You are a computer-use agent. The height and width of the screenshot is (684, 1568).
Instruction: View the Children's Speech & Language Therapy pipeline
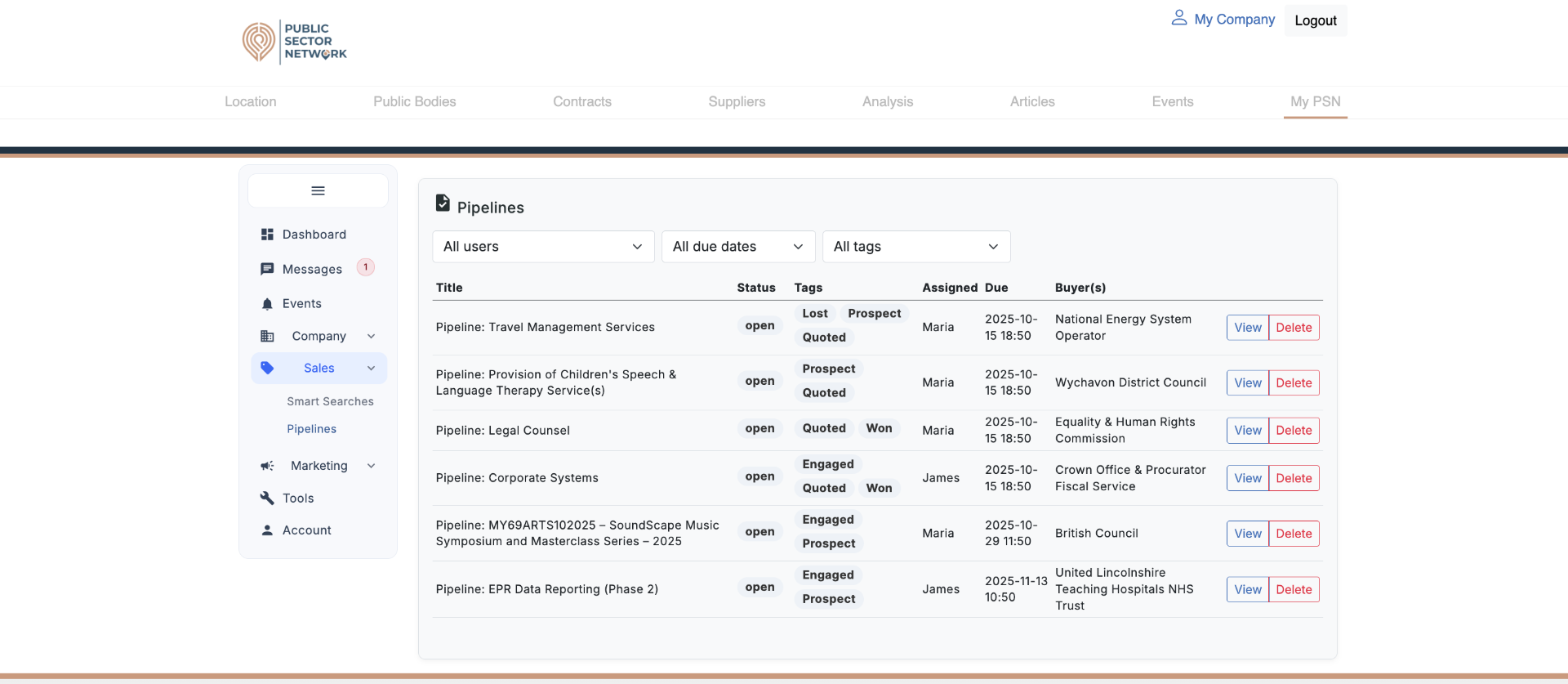click(x=1248, y=382)
